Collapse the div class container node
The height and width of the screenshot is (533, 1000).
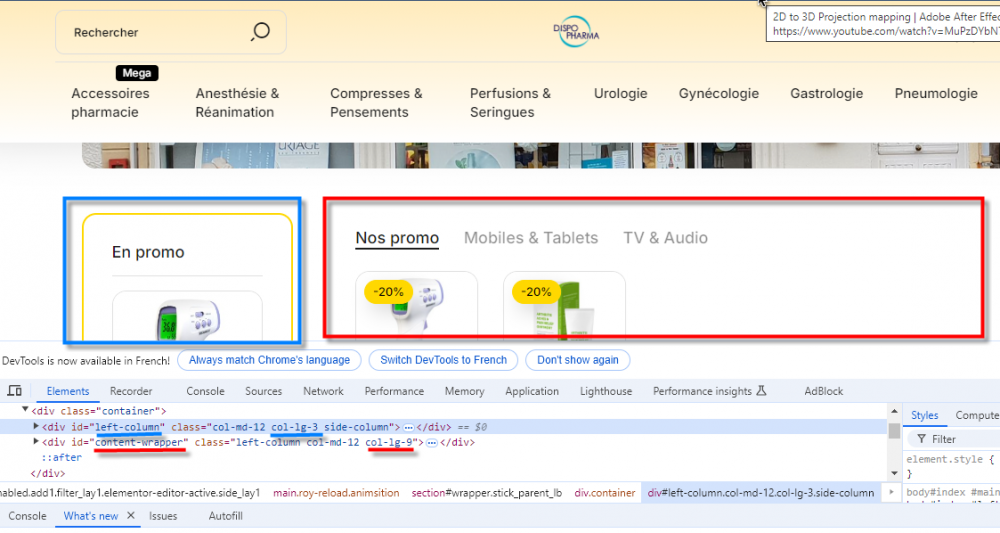[x=25, y=410]
